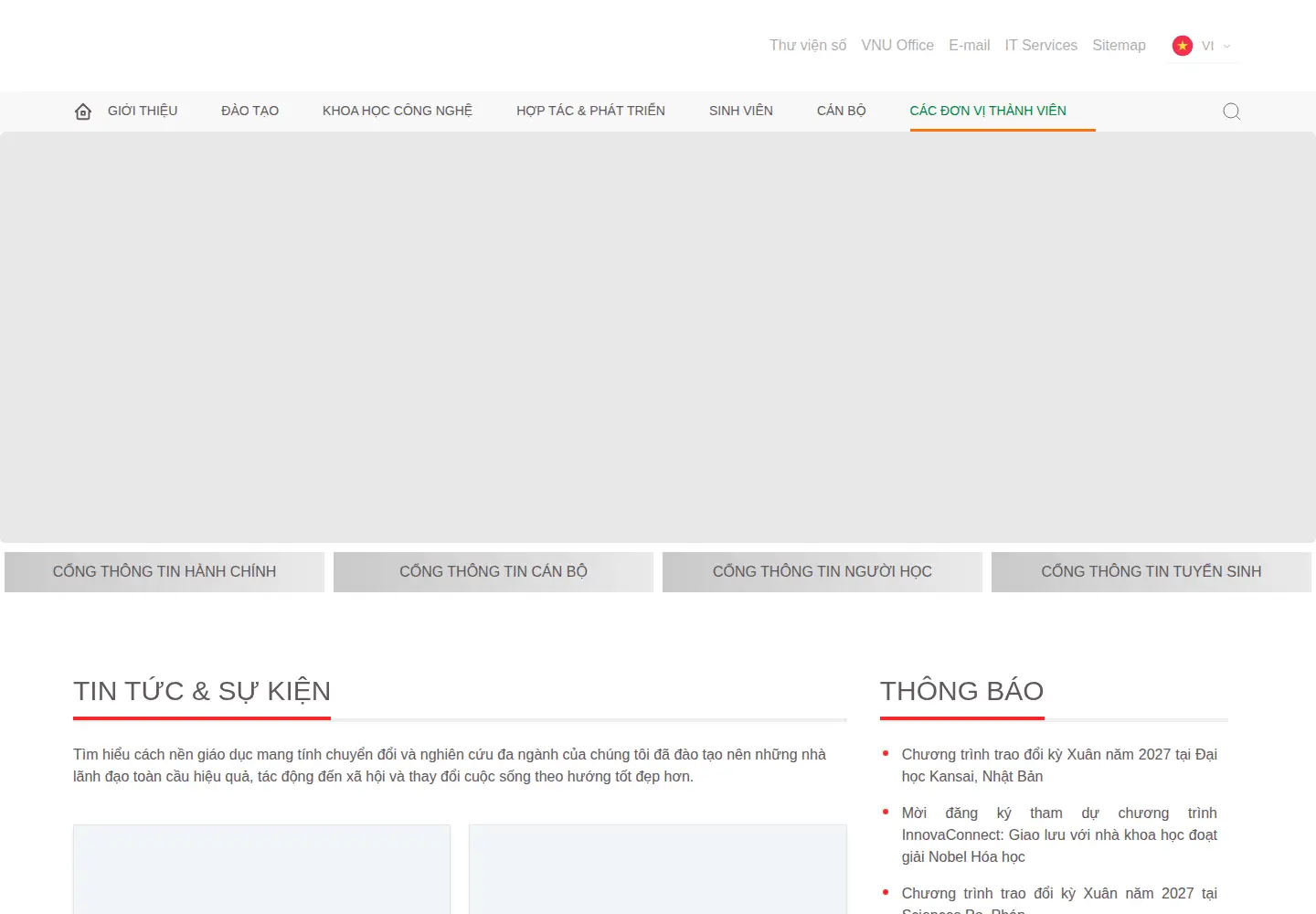
Task: Open Khoa học công nghệ menu
Action: [x=398, y=111]
